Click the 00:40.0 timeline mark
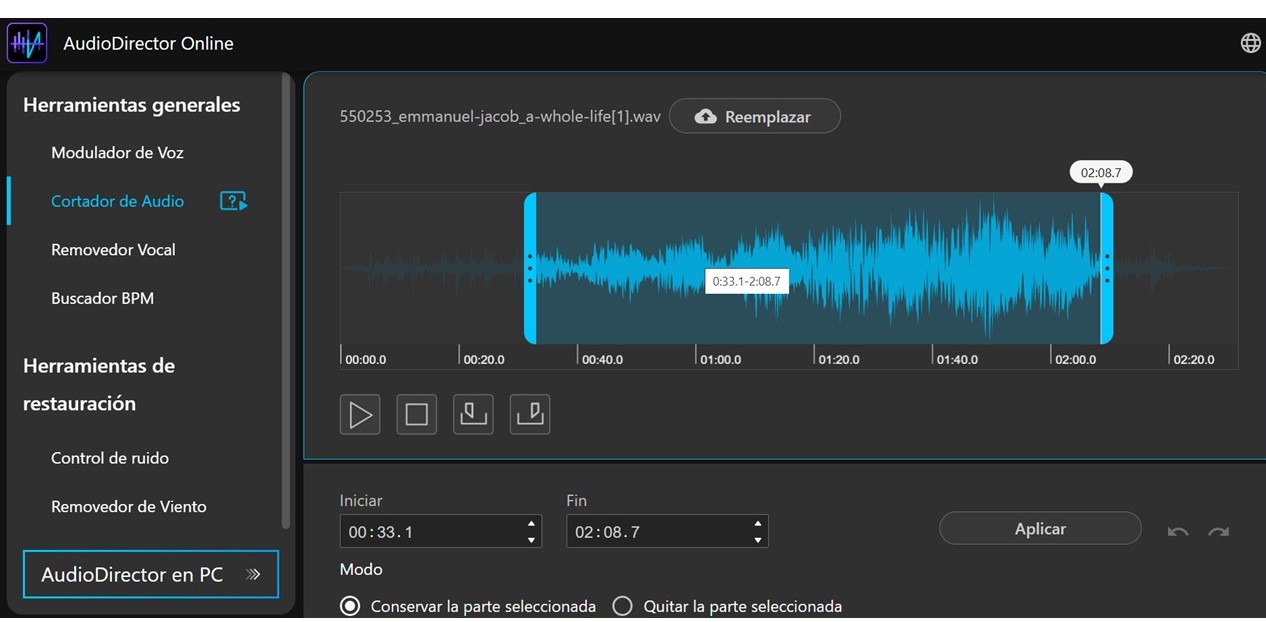This screenshot has width=1266, height=622. 602,359
